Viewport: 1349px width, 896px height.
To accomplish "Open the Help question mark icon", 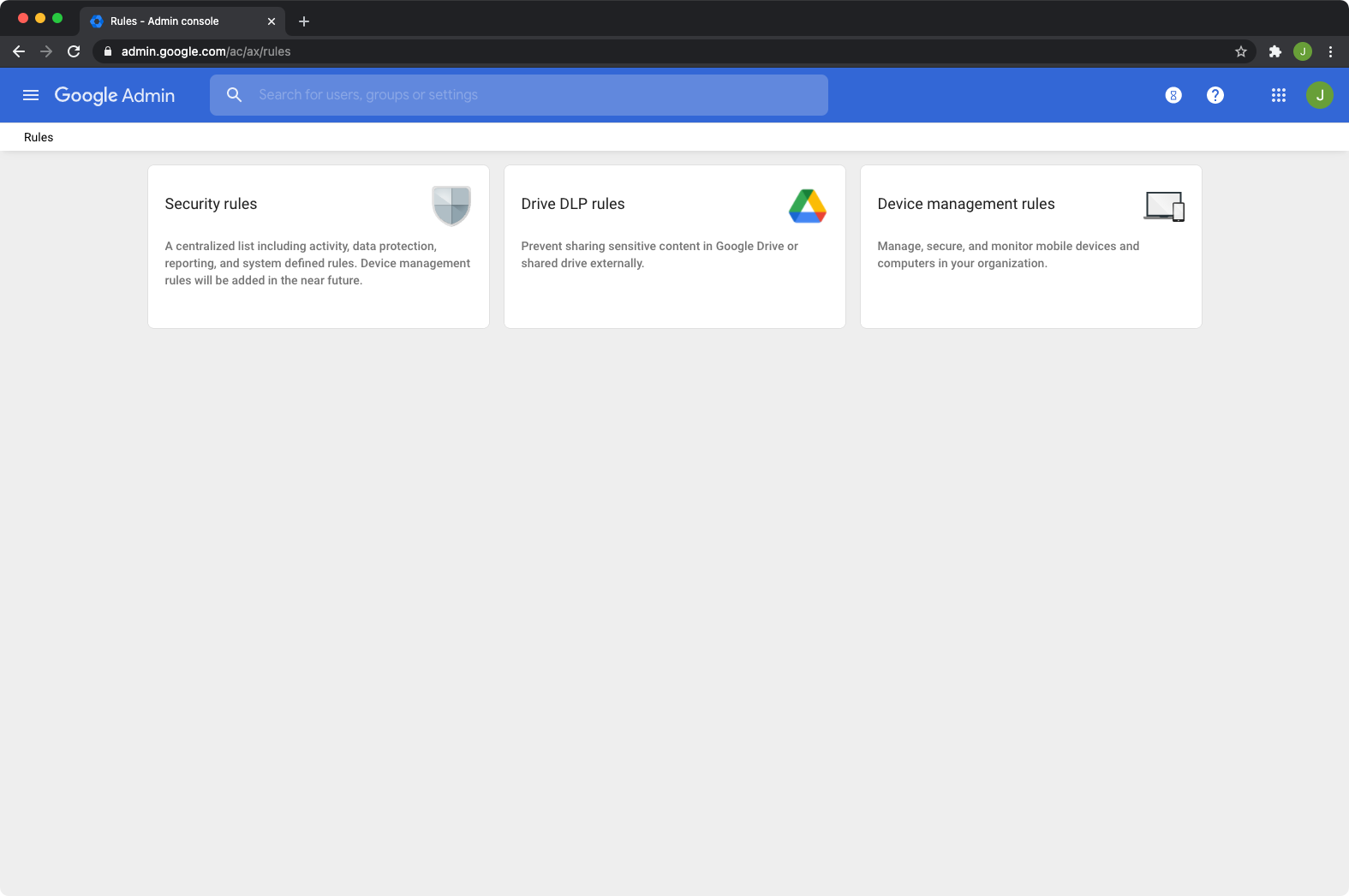I will pyautogui.click(x=1215, y=95).
